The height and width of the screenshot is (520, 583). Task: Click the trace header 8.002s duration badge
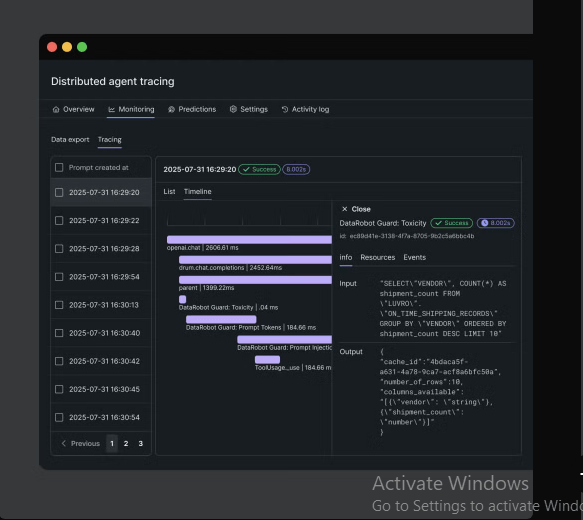[x=296, y=169]
